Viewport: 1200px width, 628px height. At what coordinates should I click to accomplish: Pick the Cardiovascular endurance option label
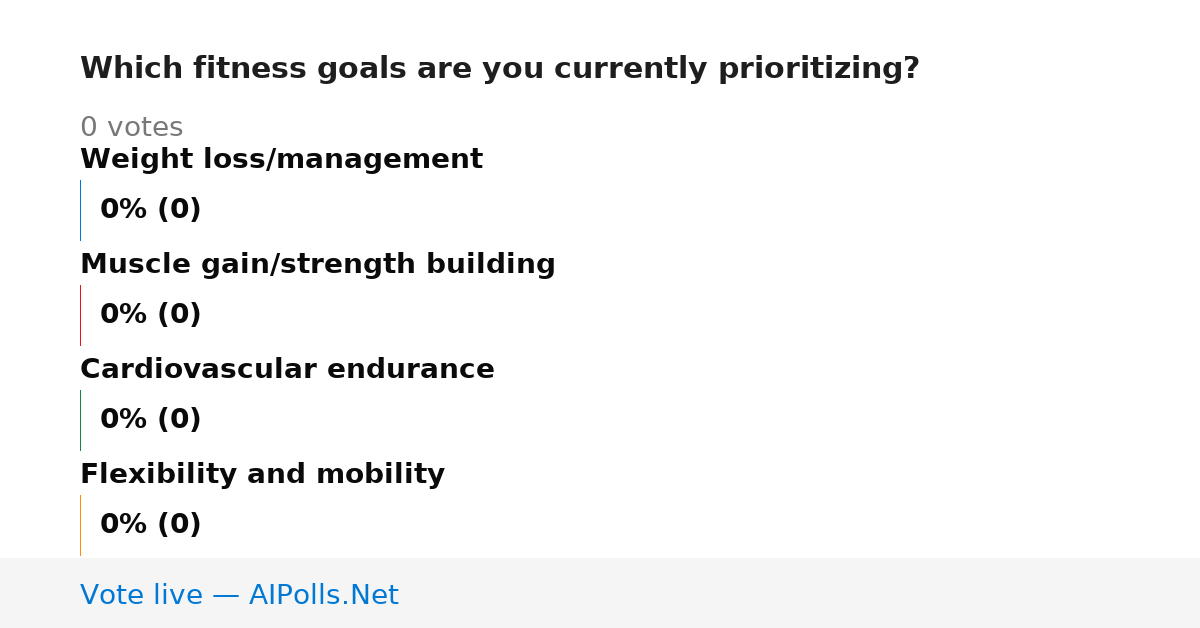tap(287, 370)
